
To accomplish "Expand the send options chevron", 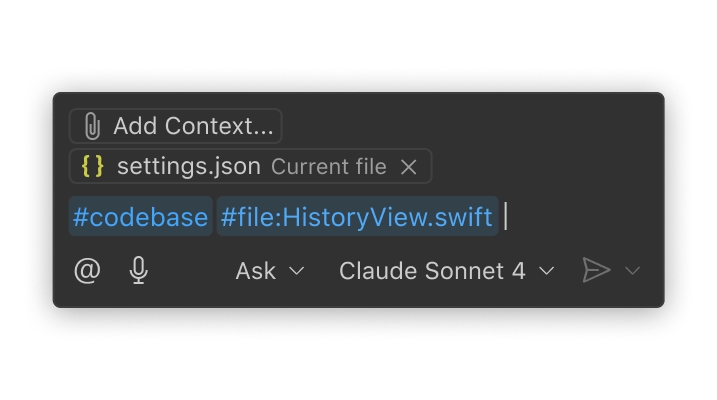I will click(632, 271).
